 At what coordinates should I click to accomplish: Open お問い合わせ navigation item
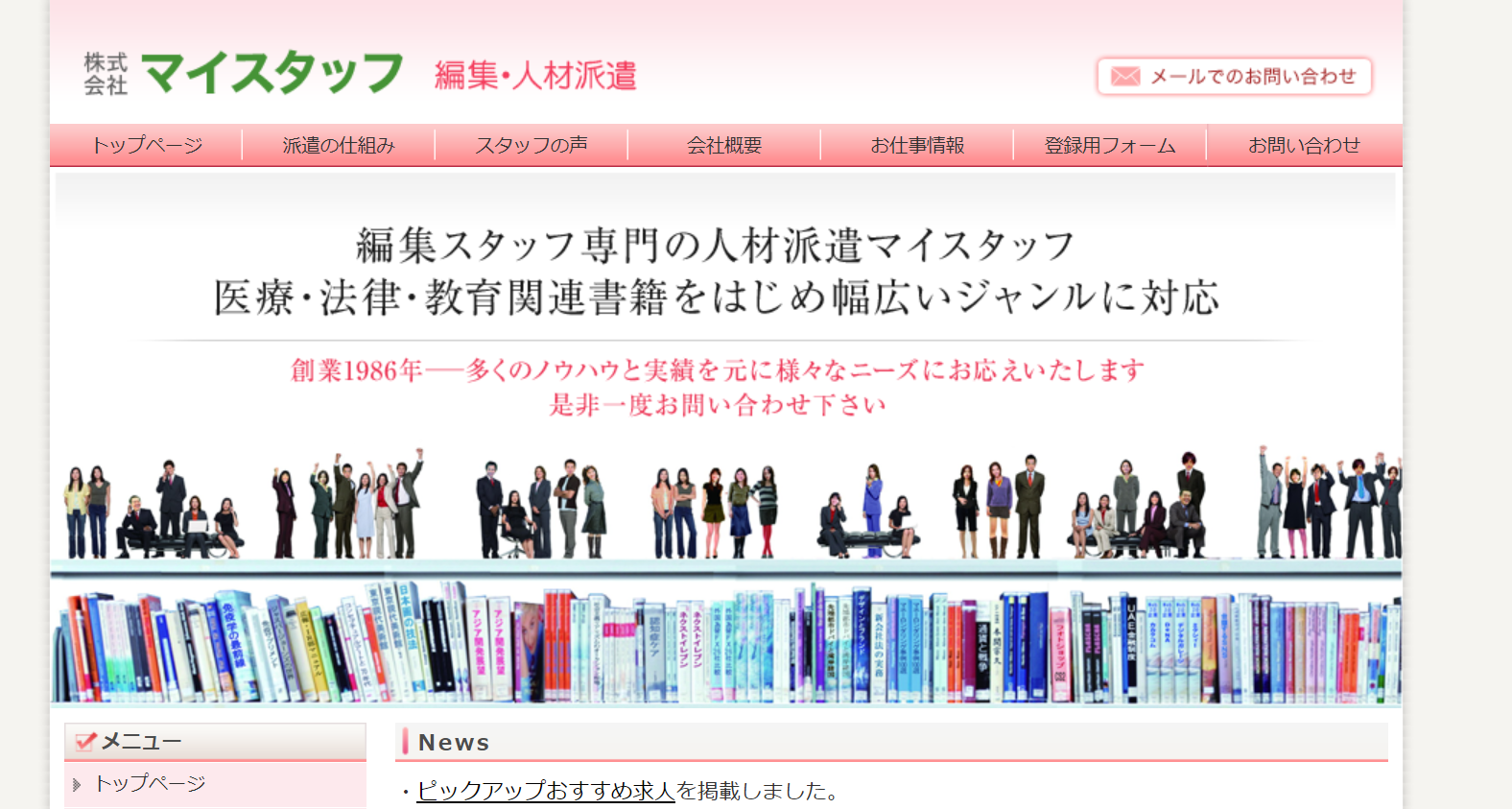[x=1304, y=145]
